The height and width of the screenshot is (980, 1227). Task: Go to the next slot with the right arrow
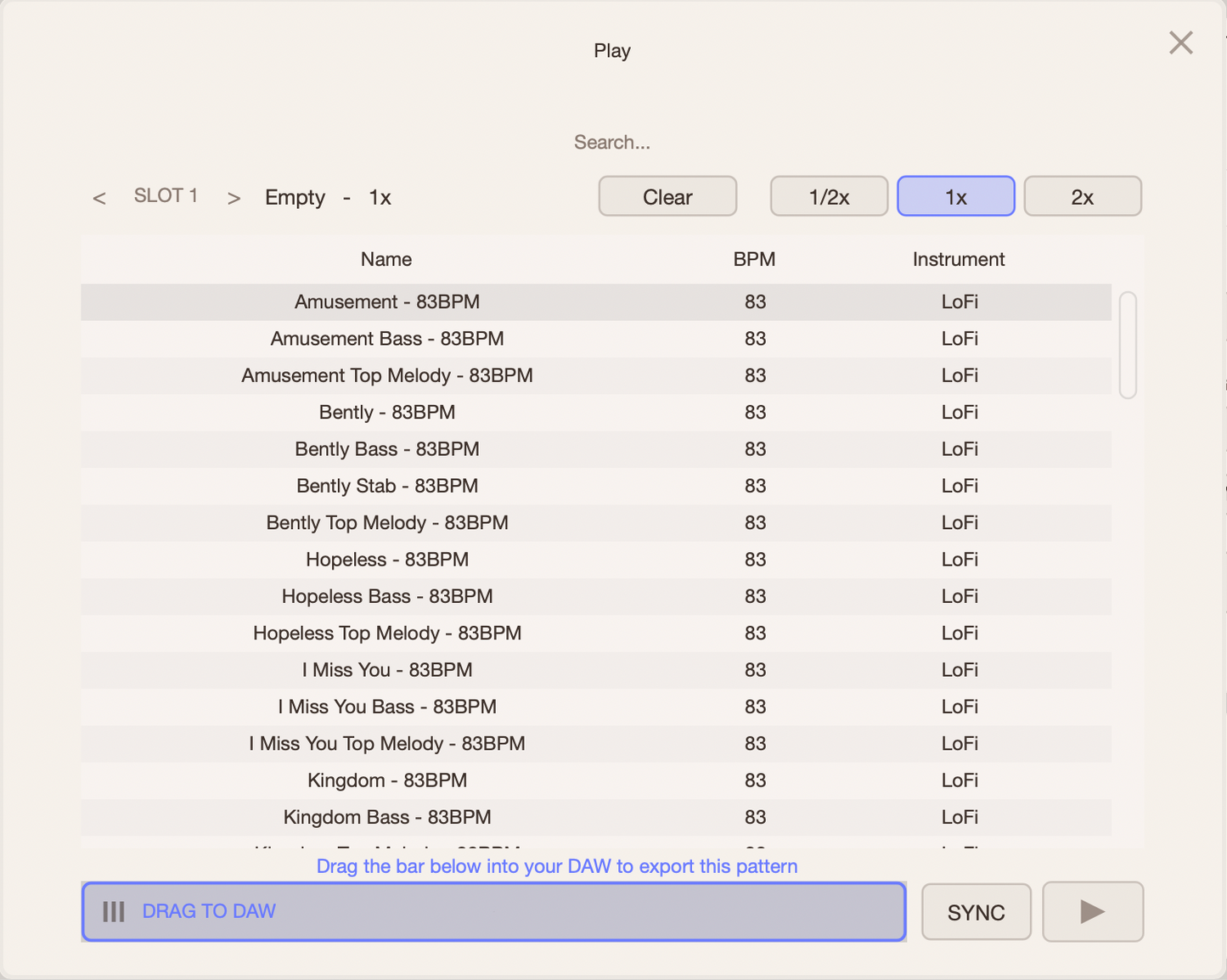[x=234, y=198]
